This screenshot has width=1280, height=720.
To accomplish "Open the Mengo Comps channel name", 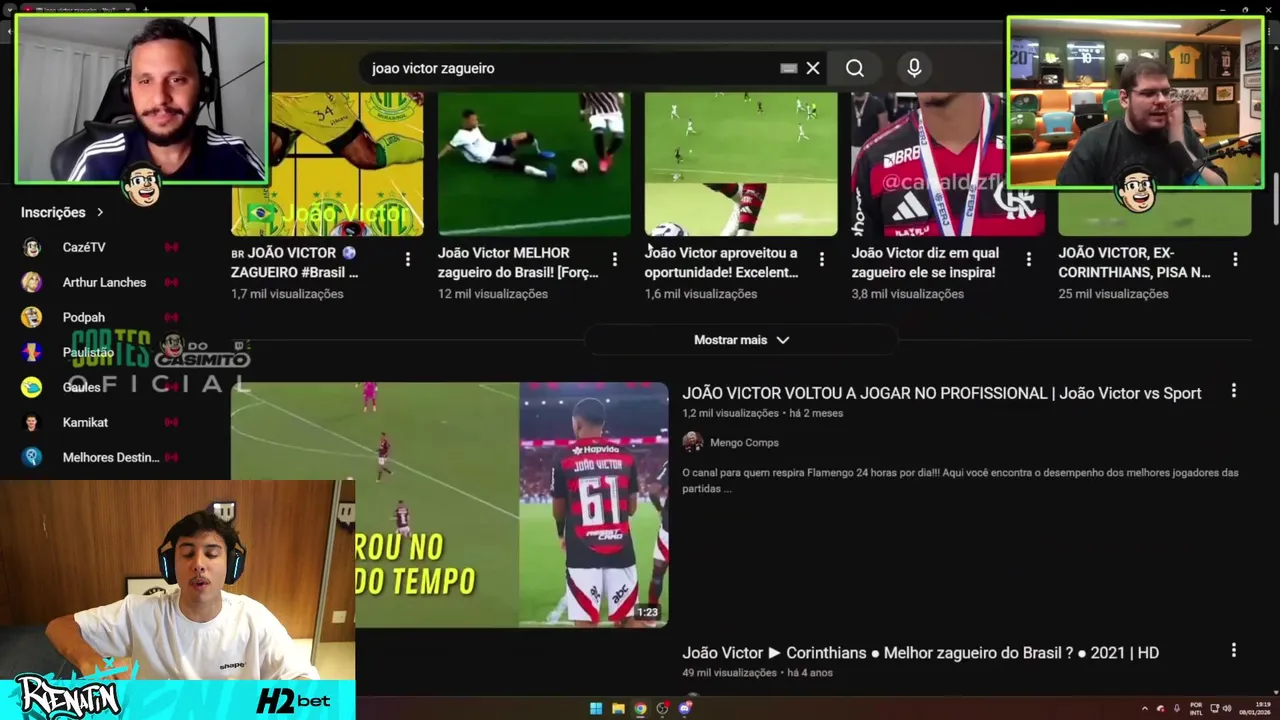I will tap(744, 442).
